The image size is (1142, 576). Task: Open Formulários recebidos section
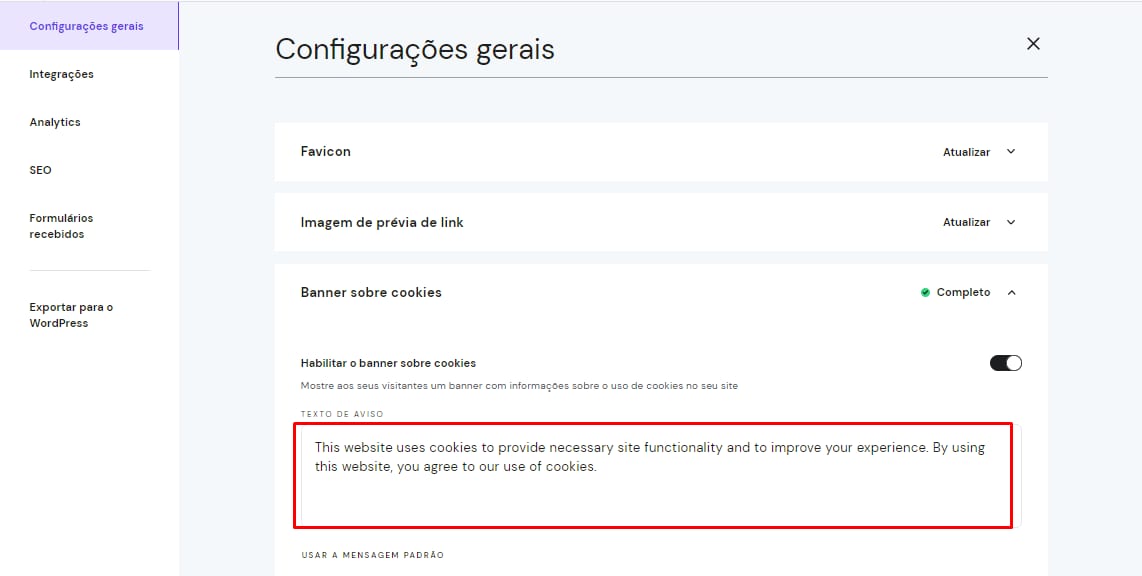pyautogui.click(x=61, y=226)
